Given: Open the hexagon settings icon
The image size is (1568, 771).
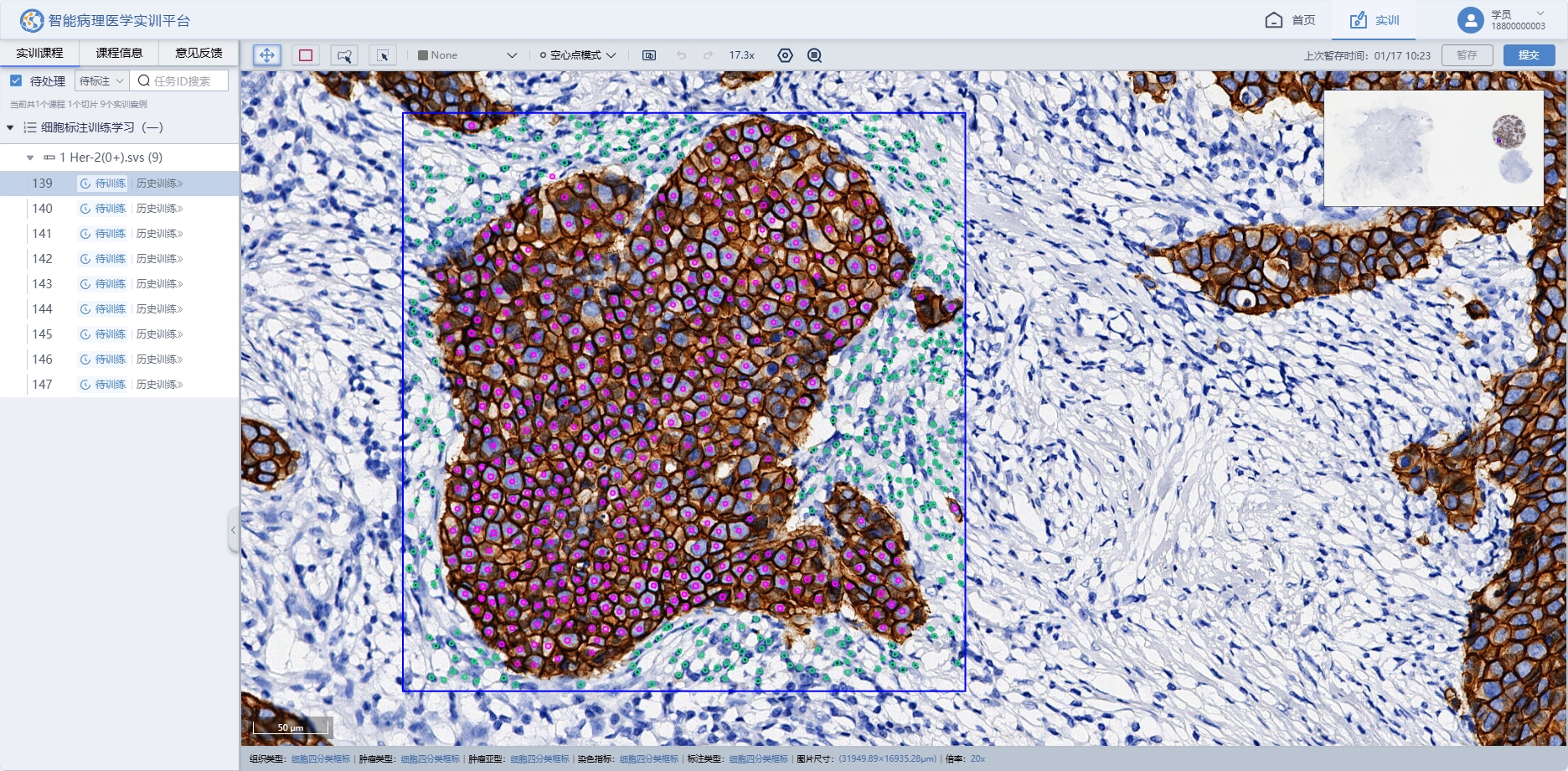Looking at the screenshot, I should coord(785,55).
